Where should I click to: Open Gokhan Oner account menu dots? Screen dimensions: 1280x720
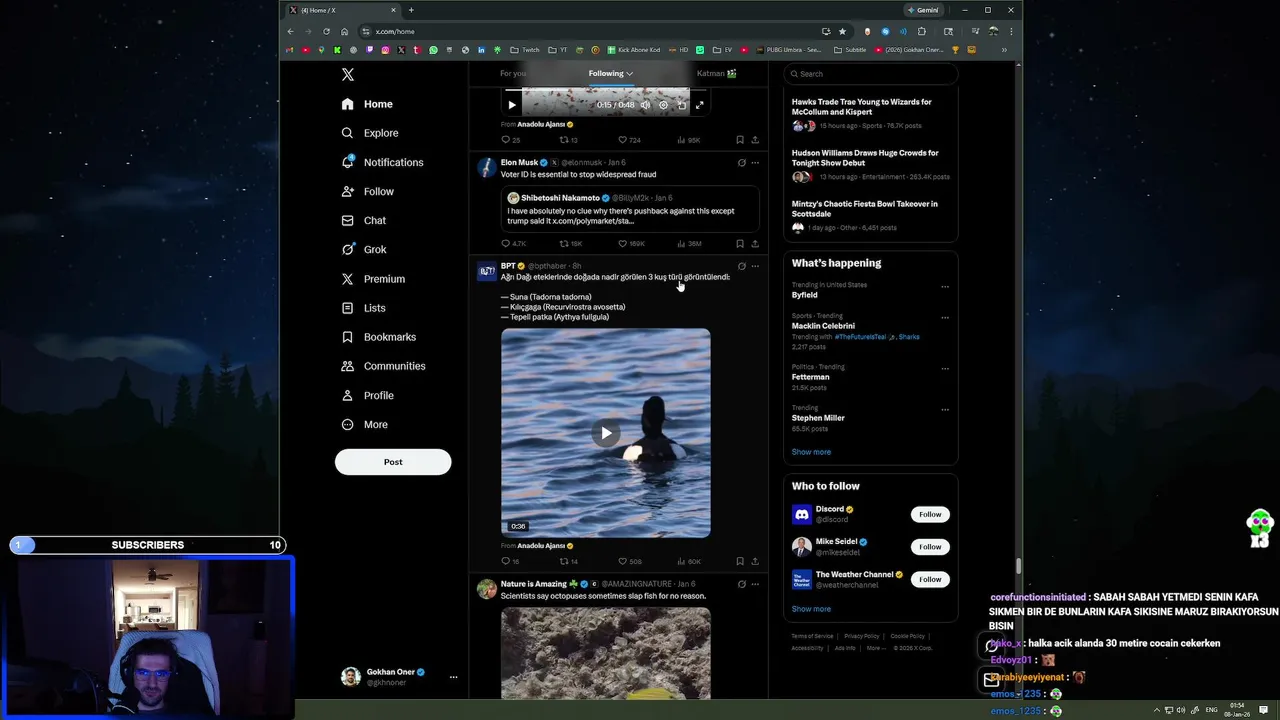[x=453, y=677]
